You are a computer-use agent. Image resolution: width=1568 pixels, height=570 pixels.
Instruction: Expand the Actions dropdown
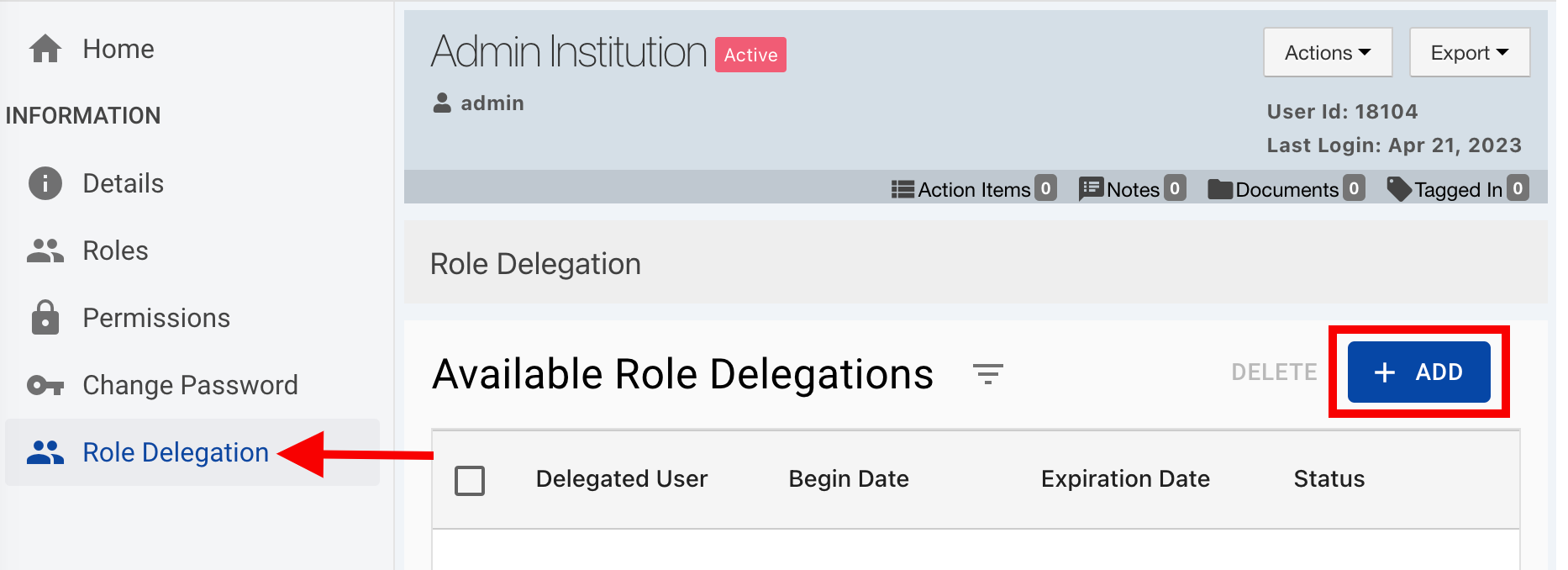point(1328,53)
